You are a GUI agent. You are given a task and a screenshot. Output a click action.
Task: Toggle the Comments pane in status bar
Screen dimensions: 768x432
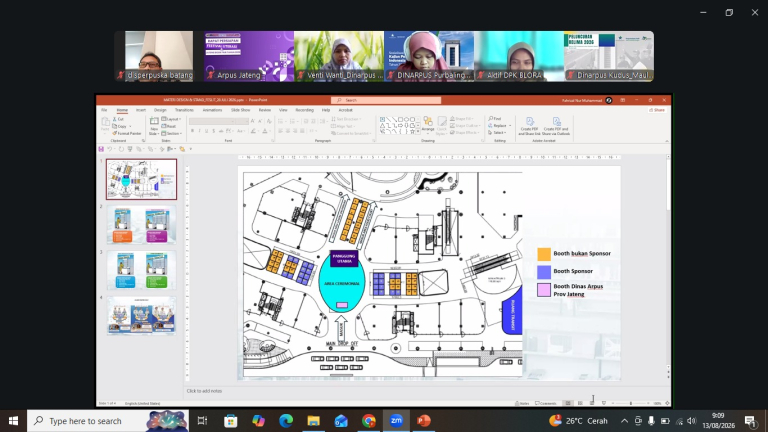click(x=546, y=403)
